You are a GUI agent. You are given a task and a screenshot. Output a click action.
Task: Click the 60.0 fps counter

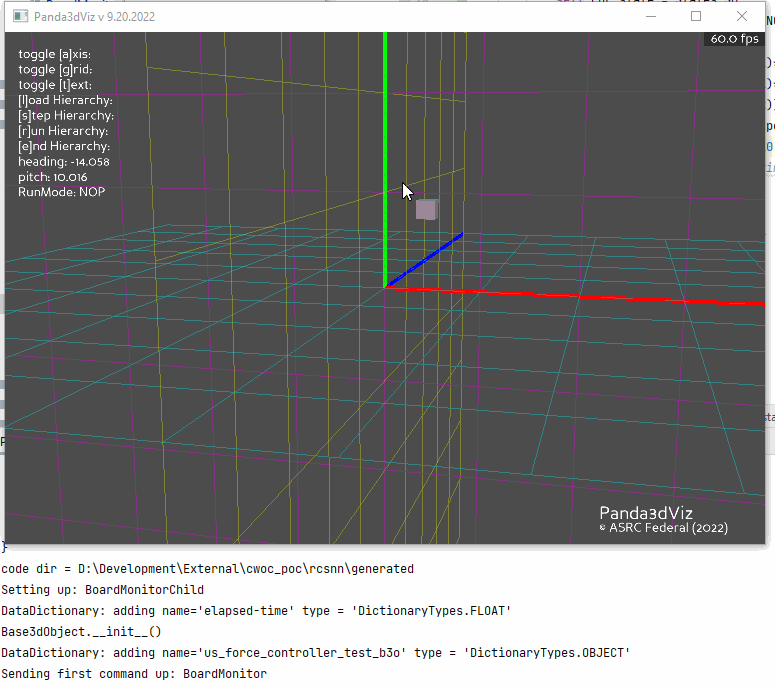(734, 39)
